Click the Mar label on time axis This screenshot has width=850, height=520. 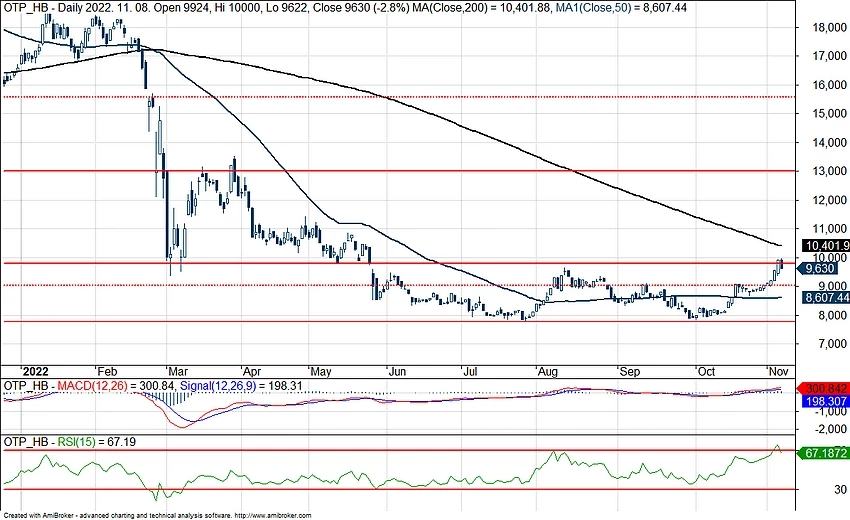[178, 371]
